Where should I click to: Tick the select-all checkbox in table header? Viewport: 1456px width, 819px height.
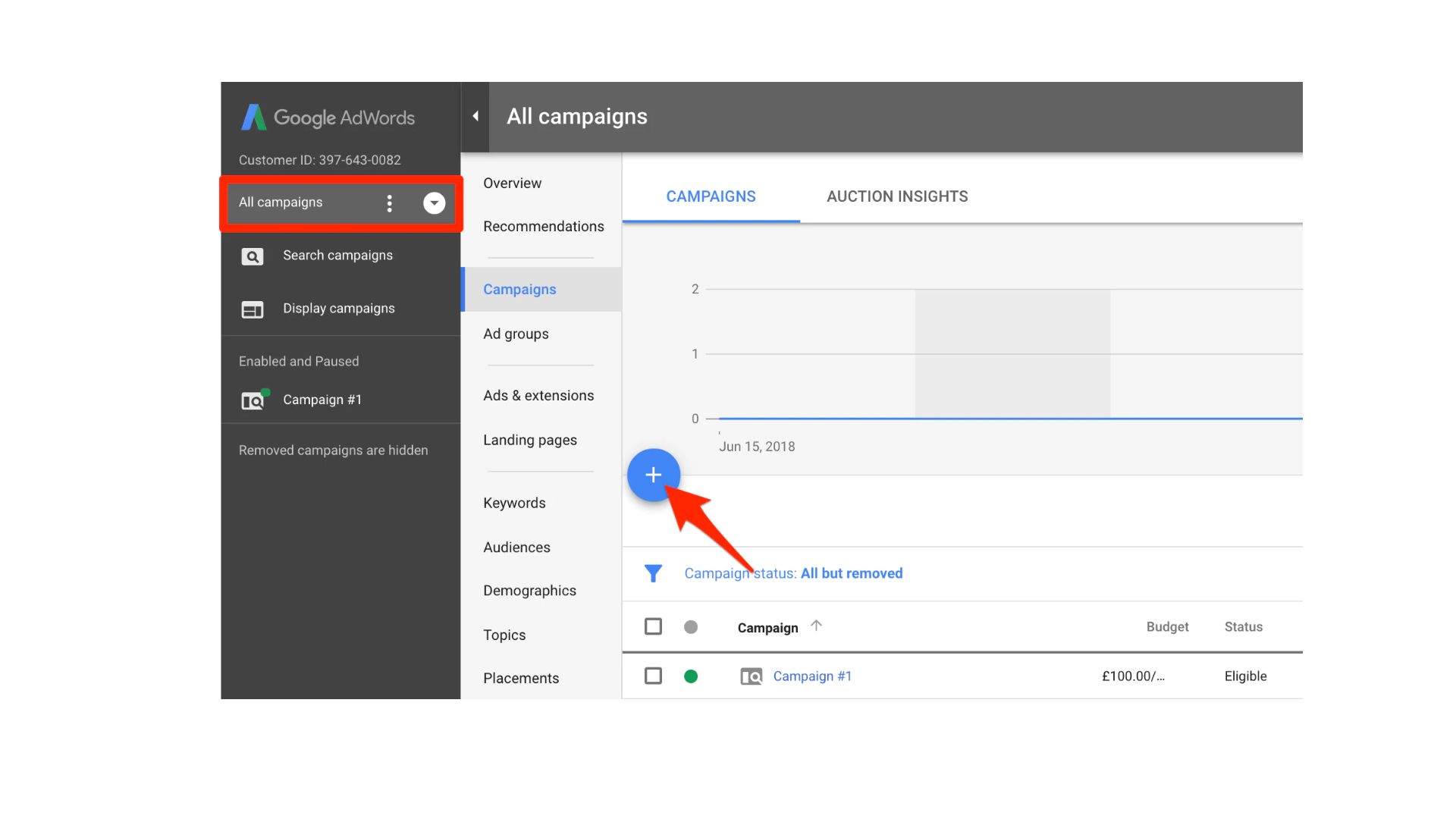point(653,626)
